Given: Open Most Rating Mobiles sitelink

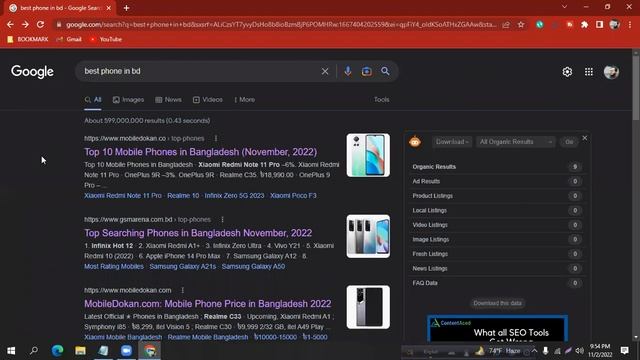Looking at the screenshot, I should tap(114, 267).
